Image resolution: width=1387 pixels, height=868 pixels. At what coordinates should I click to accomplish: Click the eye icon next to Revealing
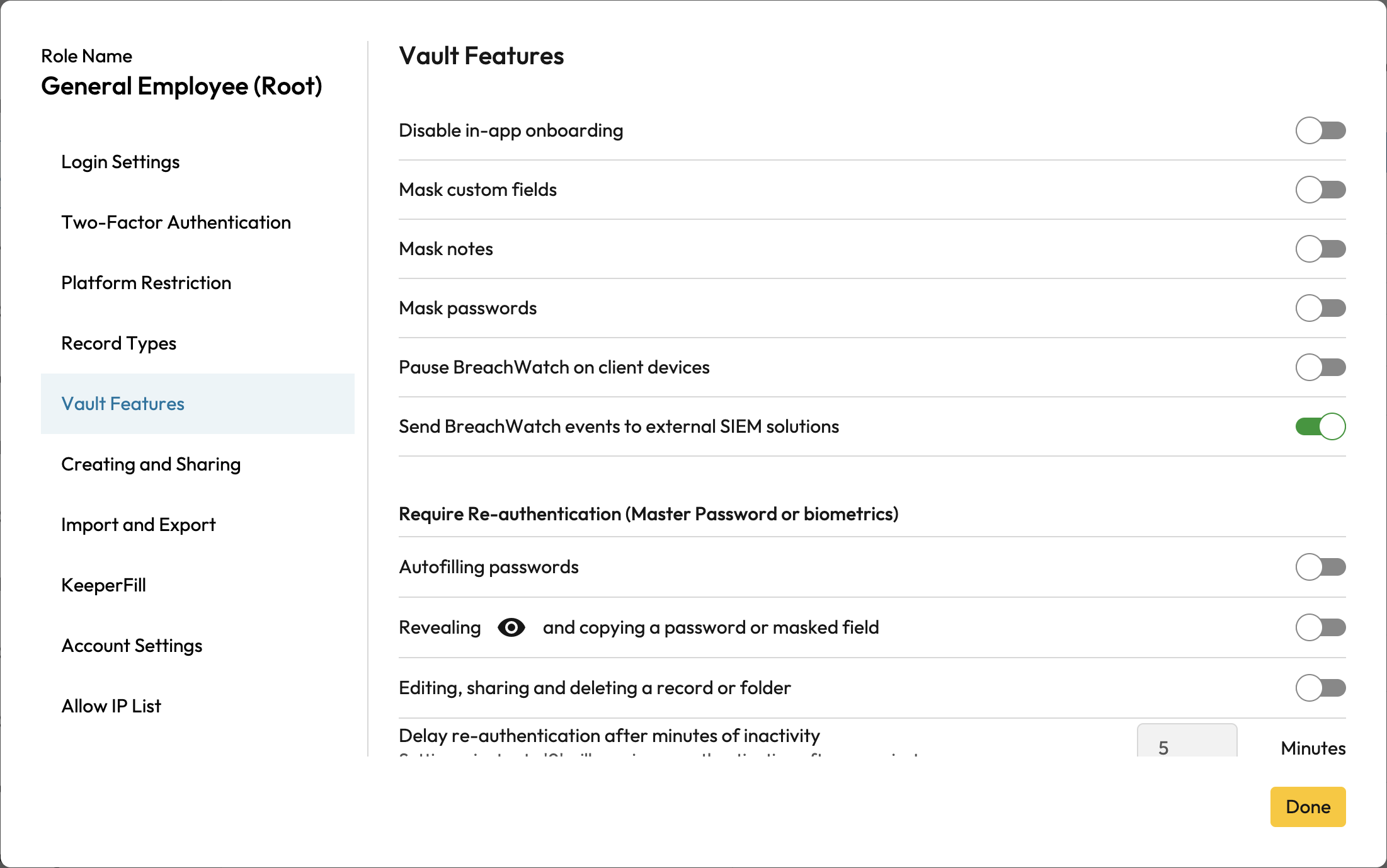point(511,627)
